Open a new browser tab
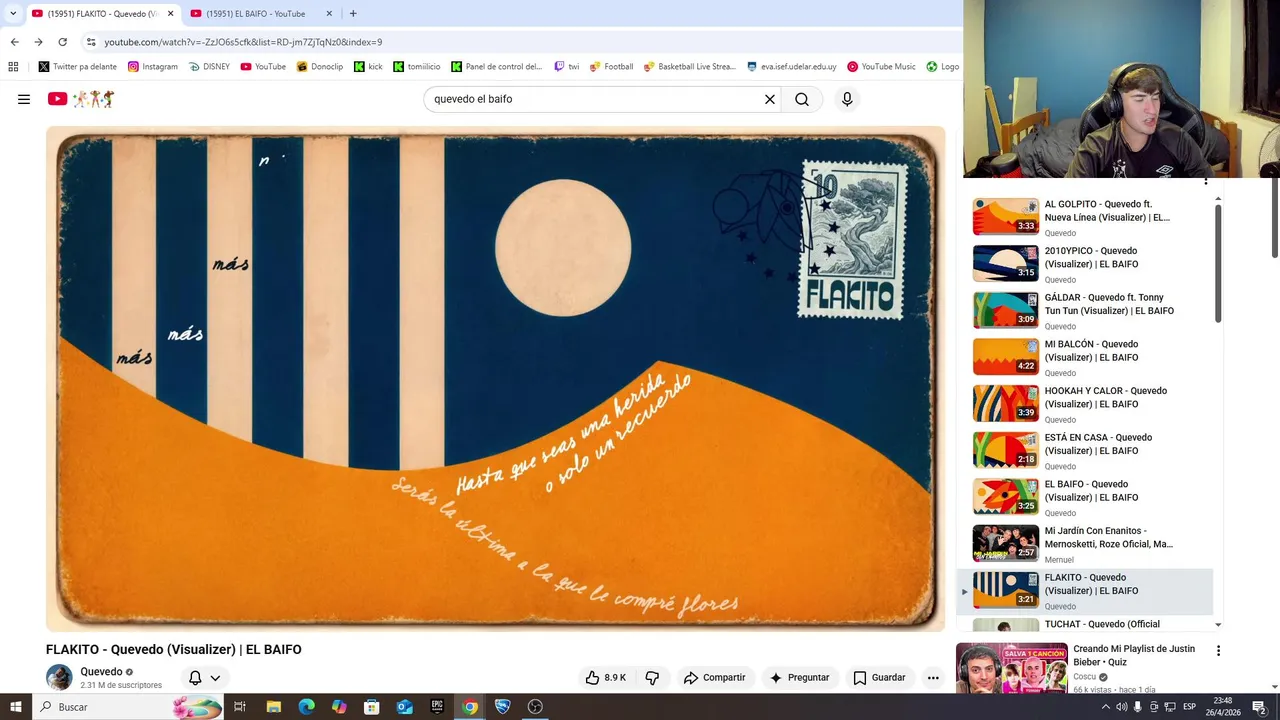The width and height of the screenshot is (1280, 720). click(353, 13)
